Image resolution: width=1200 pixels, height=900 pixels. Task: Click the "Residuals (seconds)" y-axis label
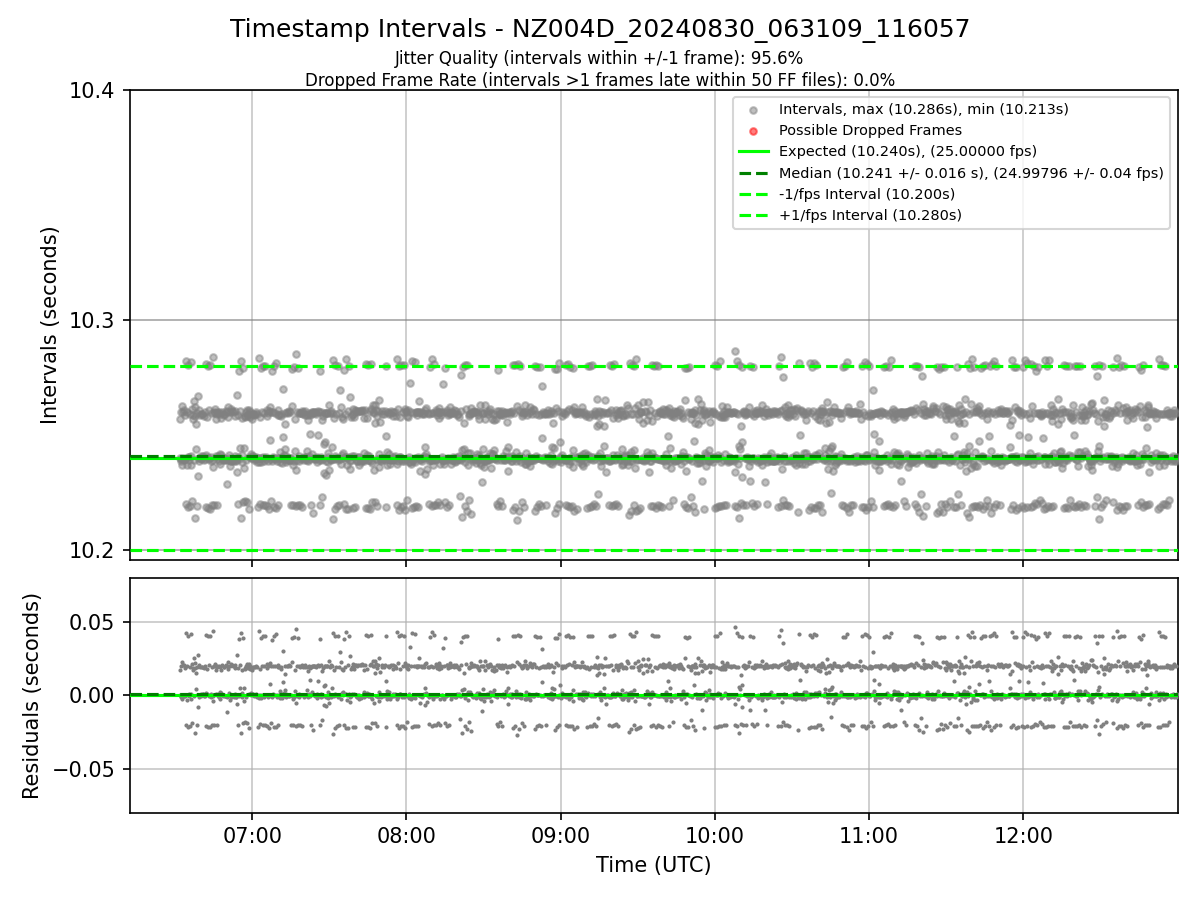click(x=32, y=696)
